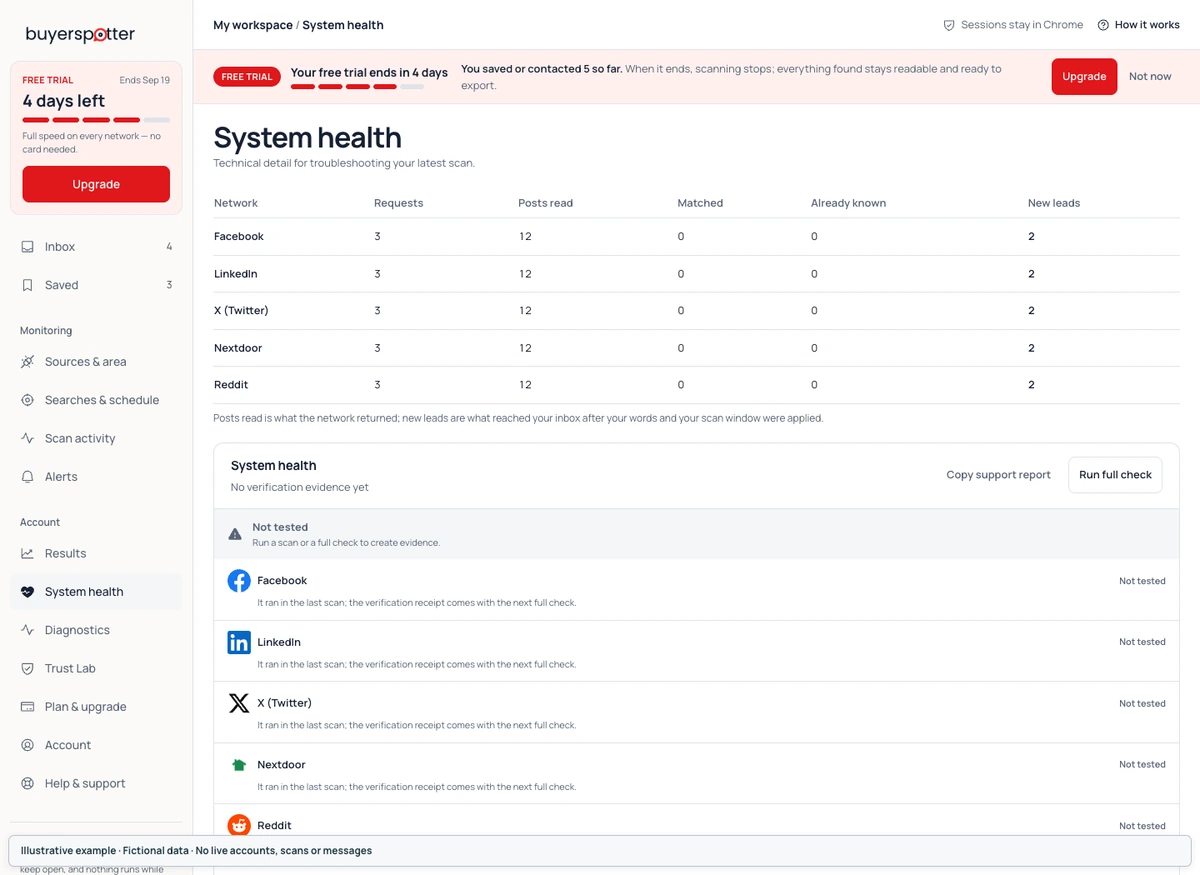Click the Nextdoor logo icon

[x=239, y=765]
